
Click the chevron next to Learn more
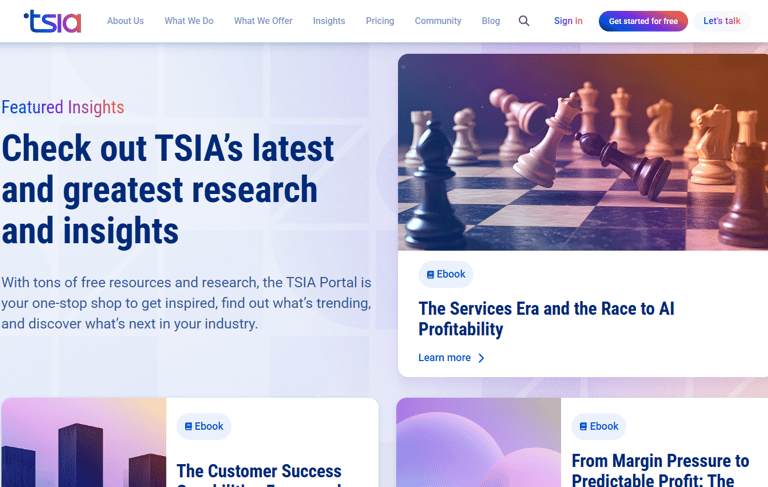[x=481, y=358]
